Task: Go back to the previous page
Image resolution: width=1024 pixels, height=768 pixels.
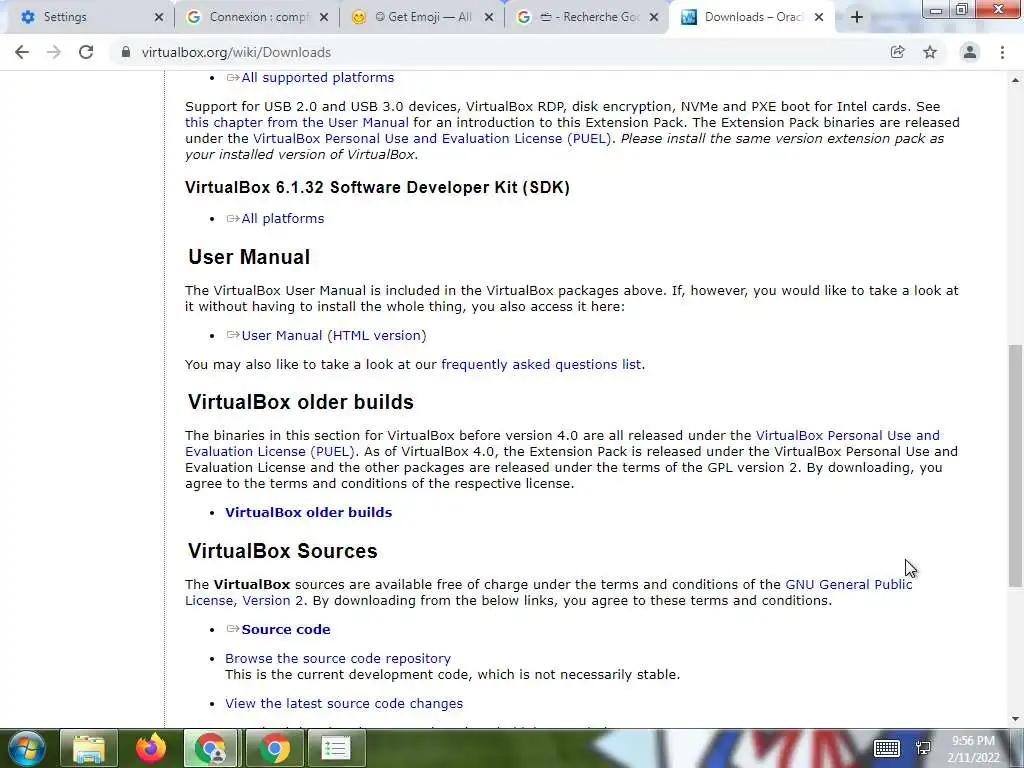Action: 22,52
